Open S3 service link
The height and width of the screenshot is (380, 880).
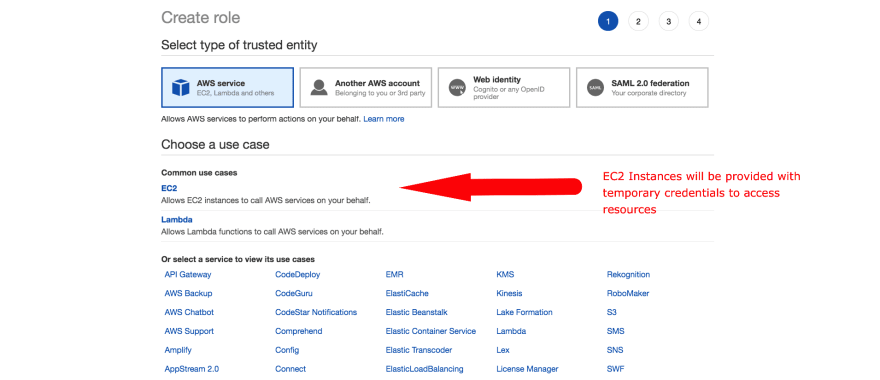(x=612, y=312)
